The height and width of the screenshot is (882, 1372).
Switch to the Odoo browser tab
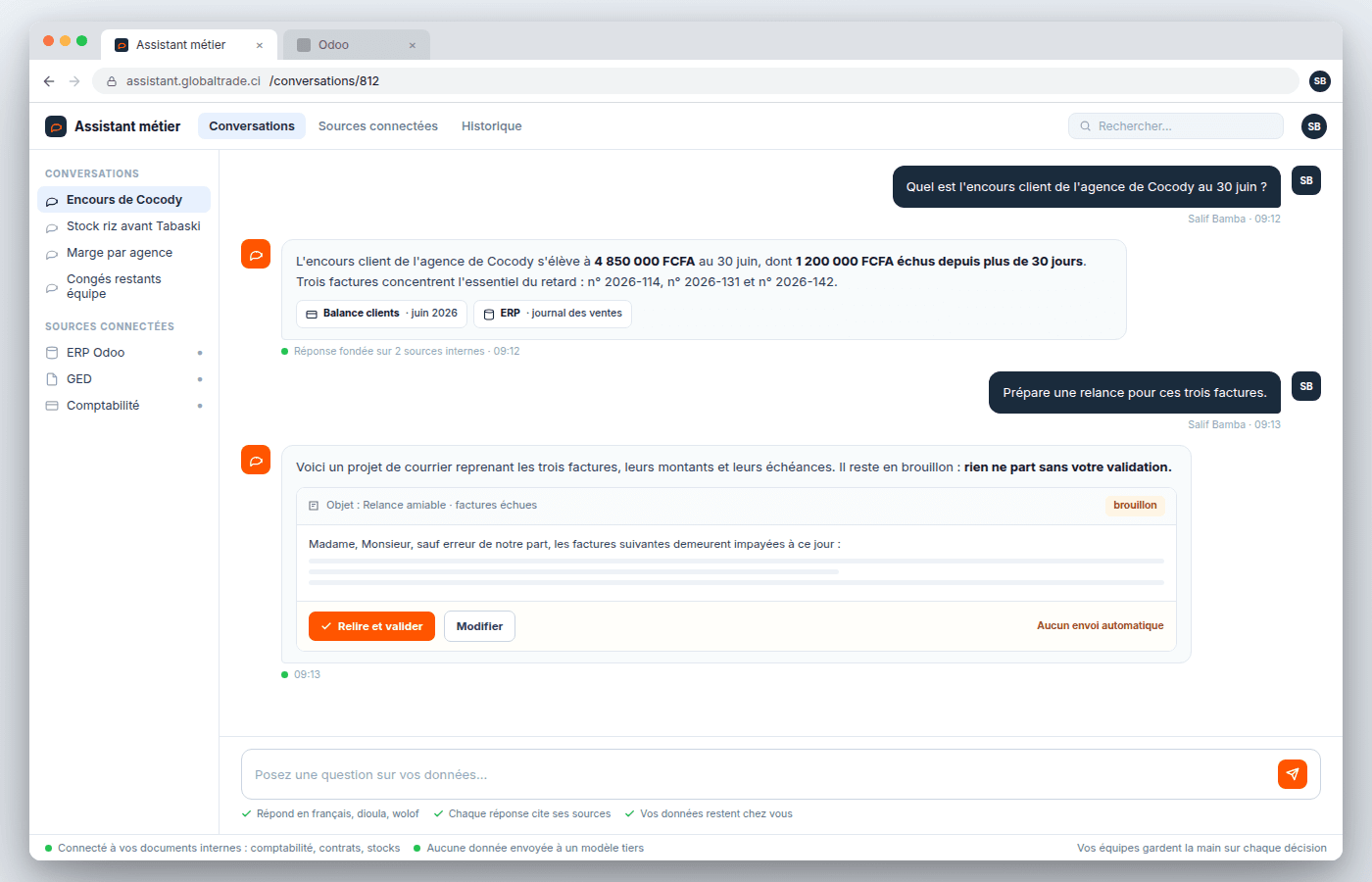tap(357, 45)
